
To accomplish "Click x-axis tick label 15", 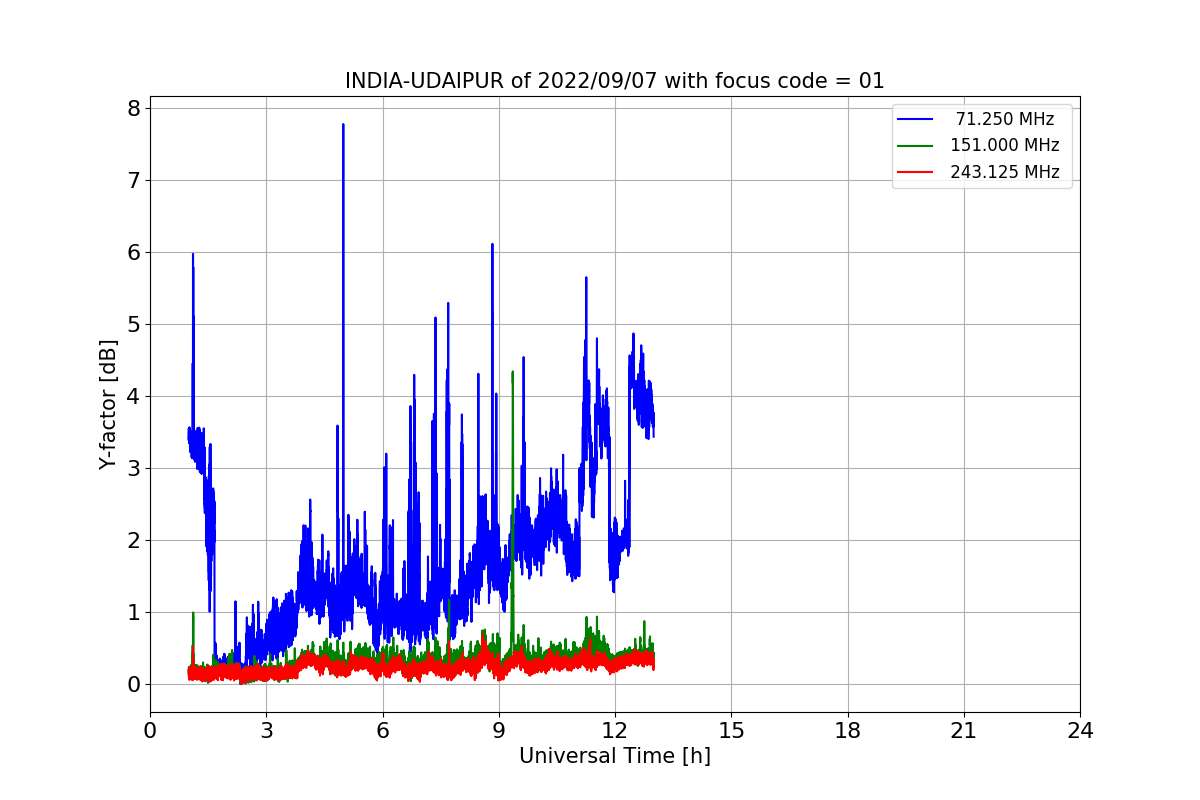I will pos(731,731).
